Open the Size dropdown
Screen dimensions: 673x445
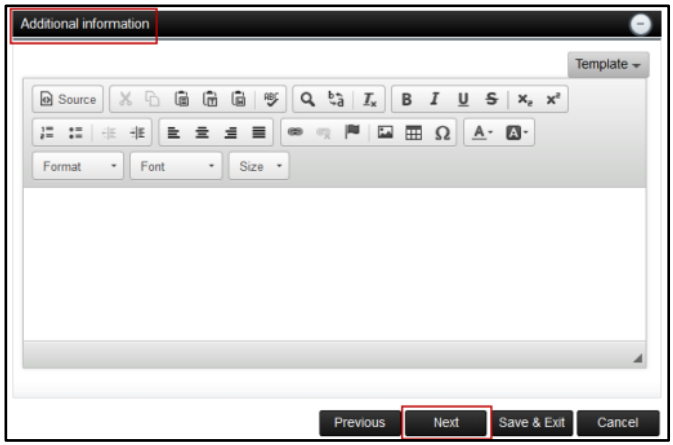258,166
